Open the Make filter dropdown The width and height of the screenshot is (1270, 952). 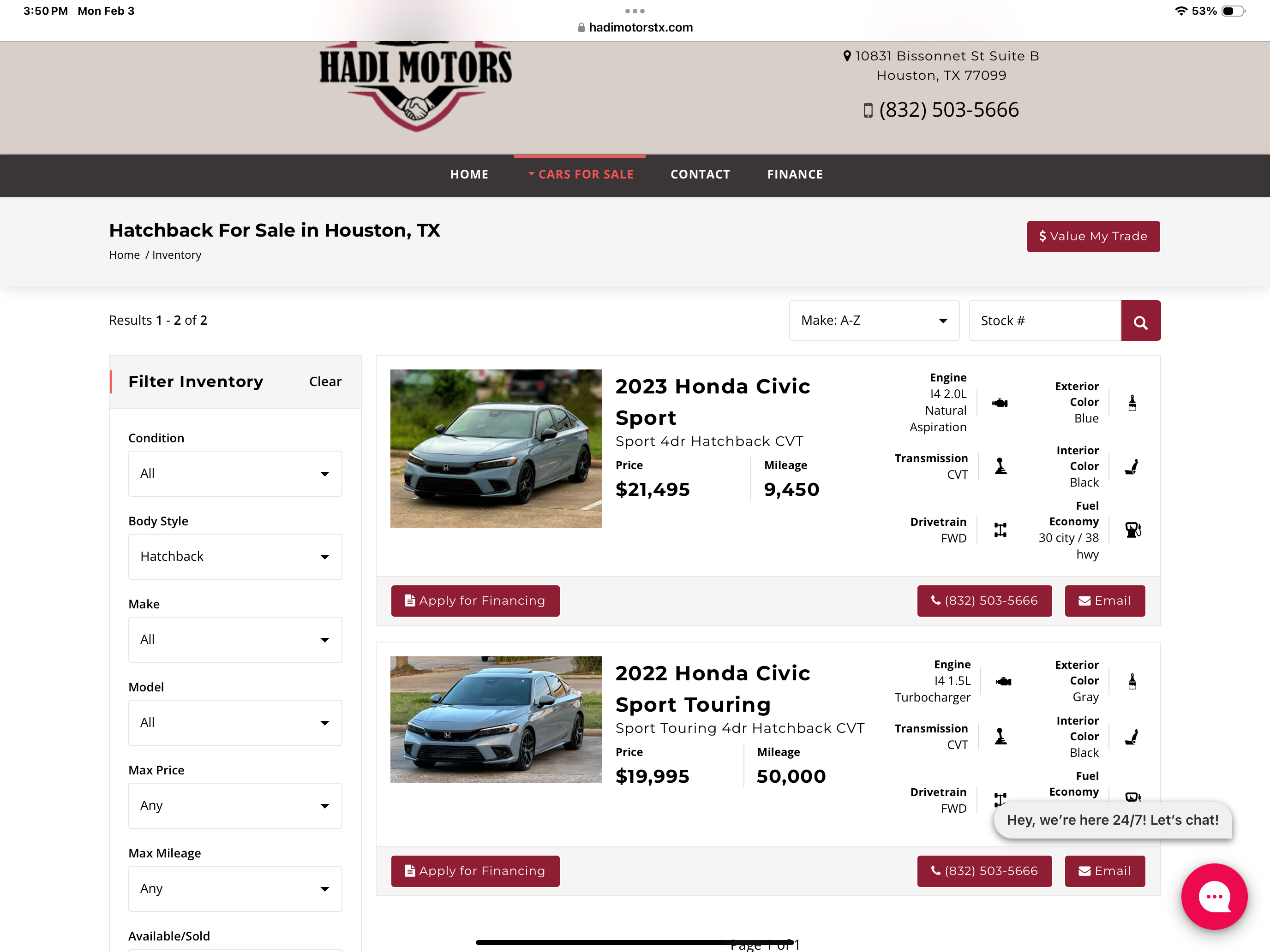tap(235, 640)
